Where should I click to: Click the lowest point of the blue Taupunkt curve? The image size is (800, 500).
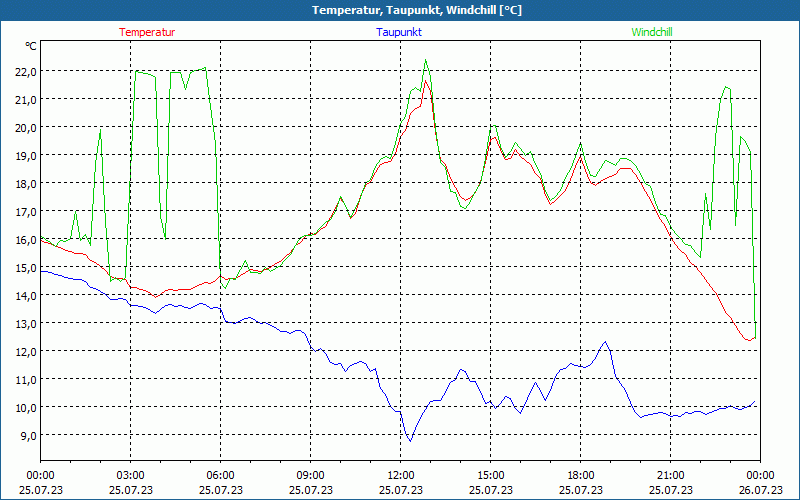(x=409, y=440)
